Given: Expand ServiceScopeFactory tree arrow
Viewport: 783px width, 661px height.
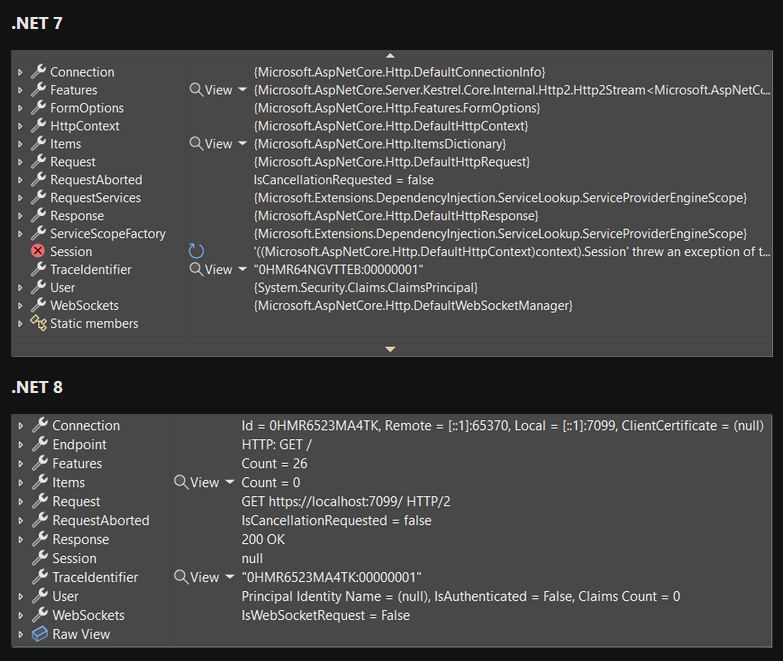Looking at the screenshot, I should coord(20,234).
